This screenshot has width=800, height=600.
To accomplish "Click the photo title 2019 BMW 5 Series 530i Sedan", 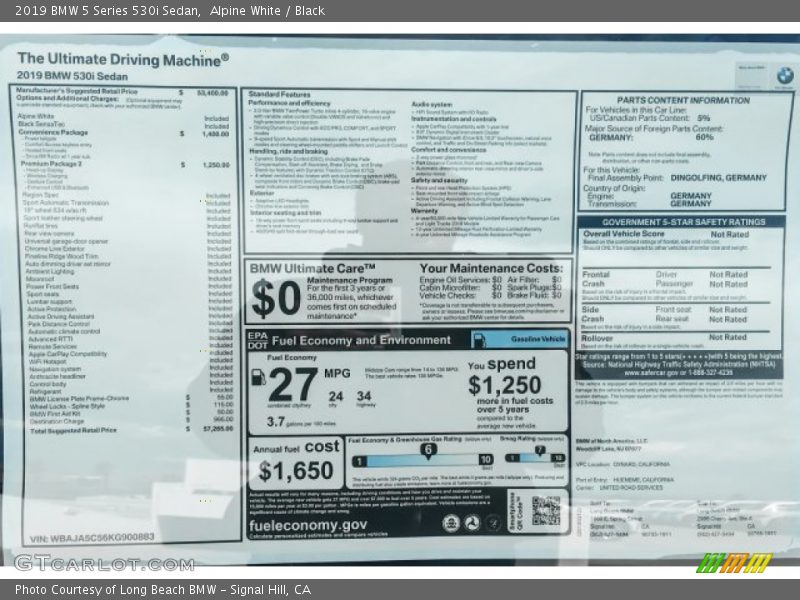I will pos(108,11).
